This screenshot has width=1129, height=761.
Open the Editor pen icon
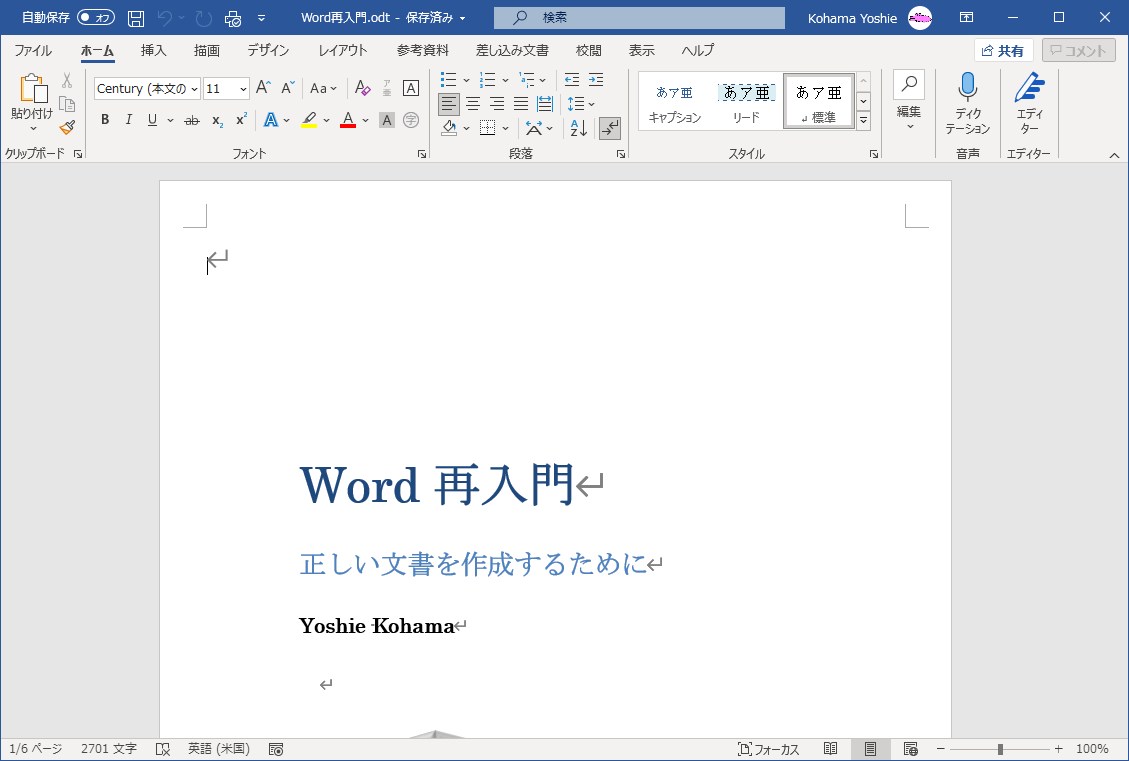pyautogui.click(x=1028, y=104)
